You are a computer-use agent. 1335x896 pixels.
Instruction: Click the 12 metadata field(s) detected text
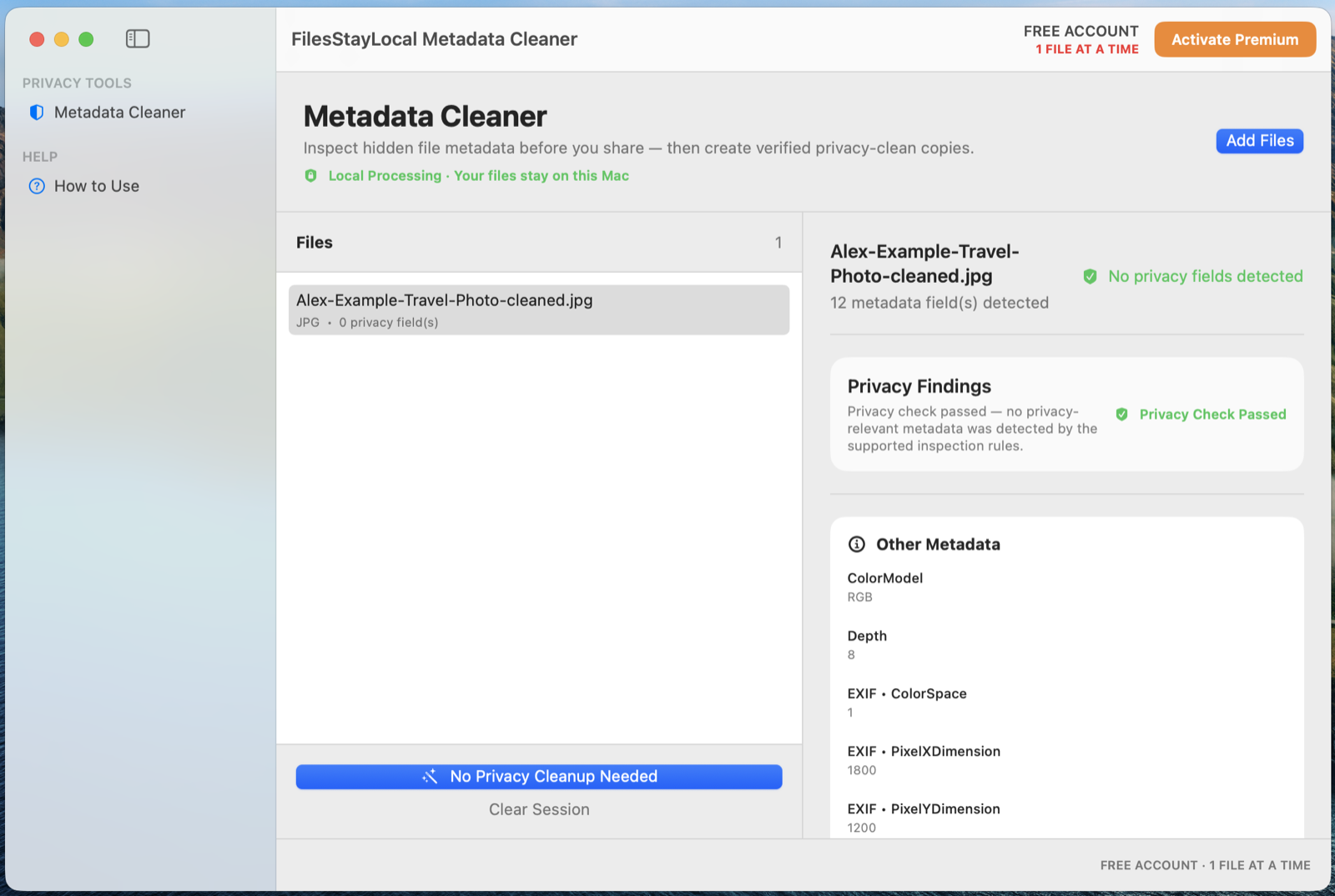[940, 303]
